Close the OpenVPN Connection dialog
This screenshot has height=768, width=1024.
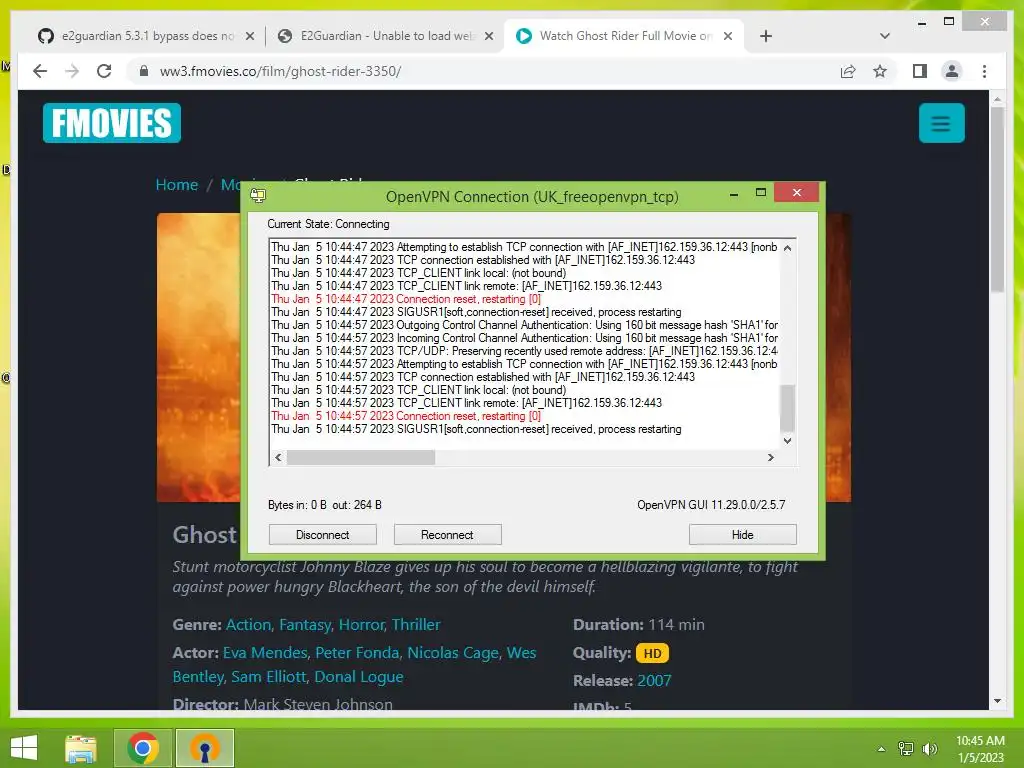point(796,192)
